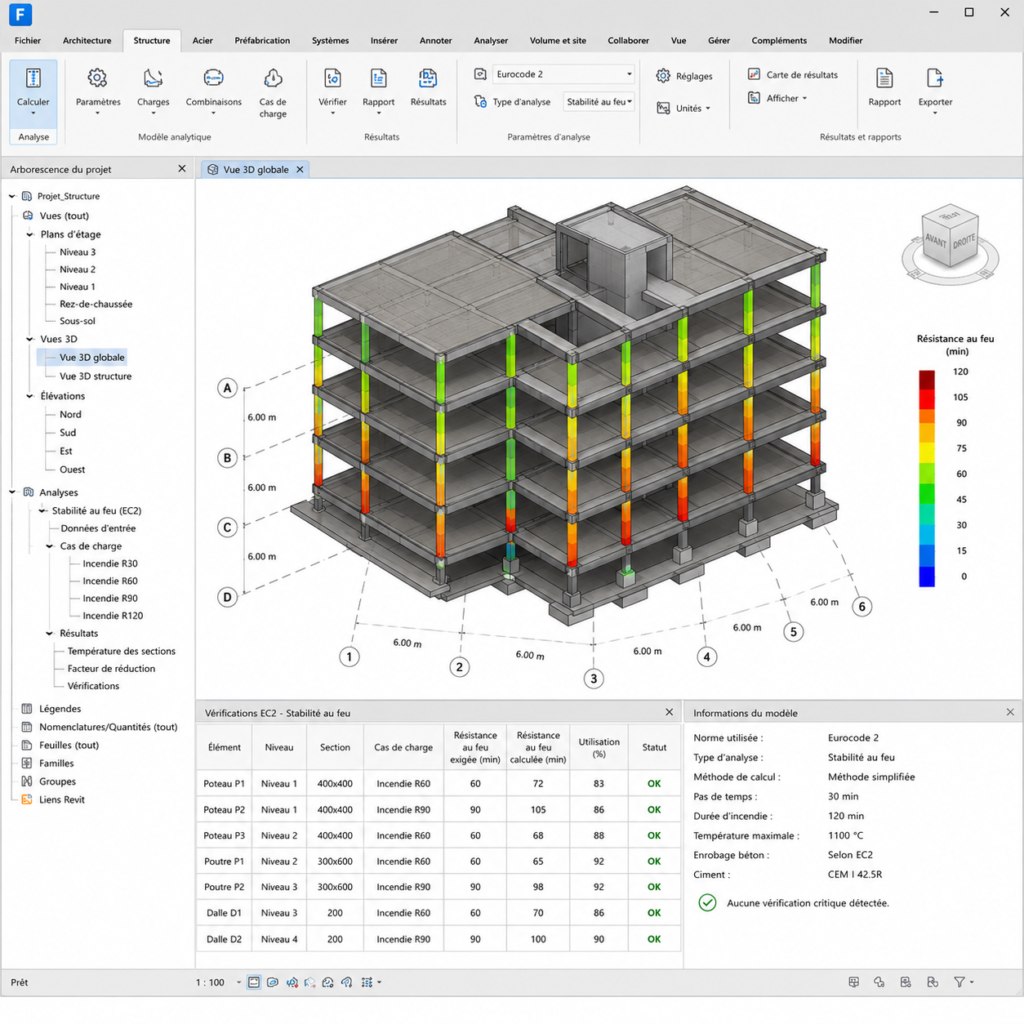1024x1024 pixels.
Task: Click the Utilisation (%) column header
Action: [599, 747]
